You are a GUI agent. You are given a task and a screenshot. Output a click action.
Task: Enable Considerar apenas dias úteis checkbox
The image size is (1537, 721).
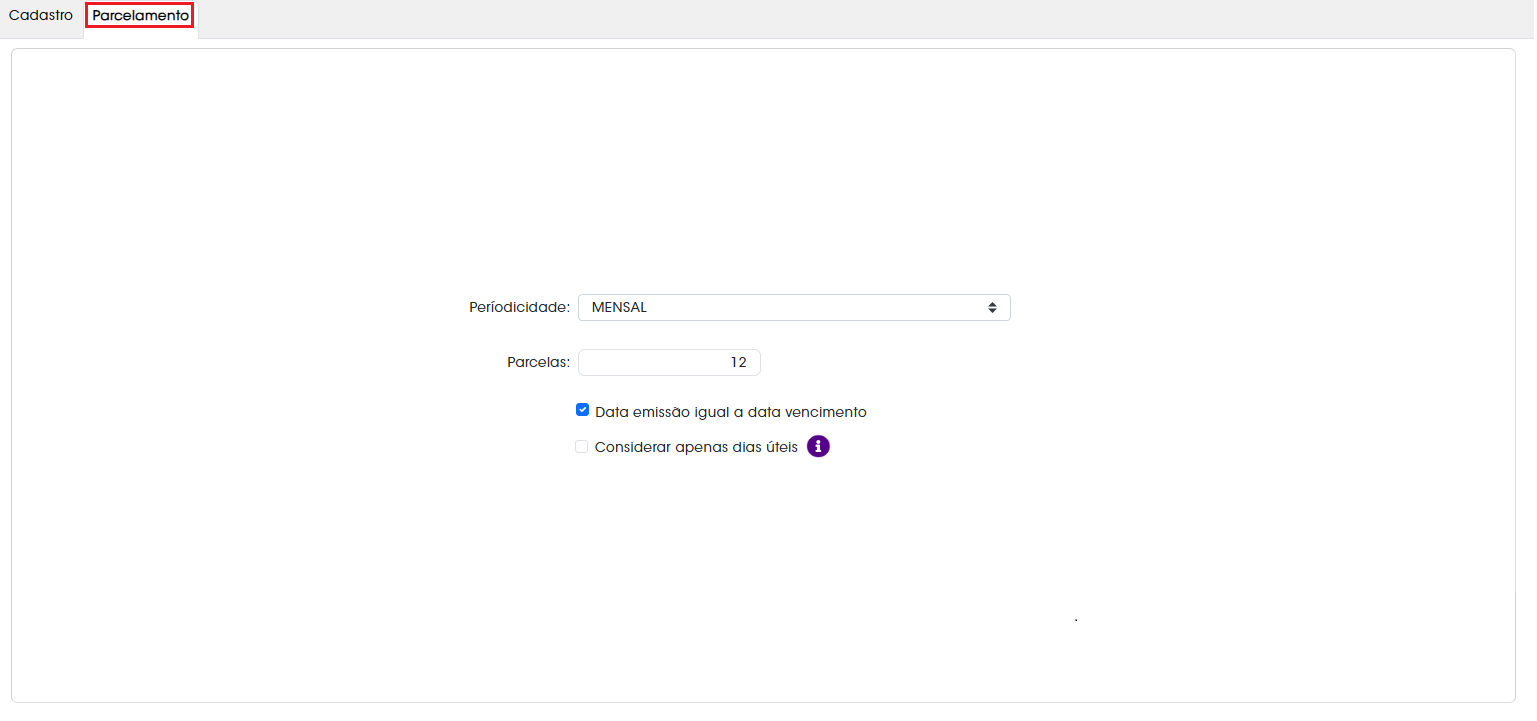click(582, 447)
